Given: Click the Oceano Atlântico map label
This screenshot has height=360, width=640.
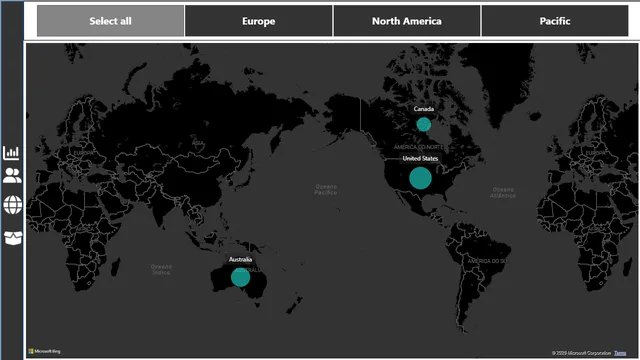Looking at the screenshot, I should [503, 193].
